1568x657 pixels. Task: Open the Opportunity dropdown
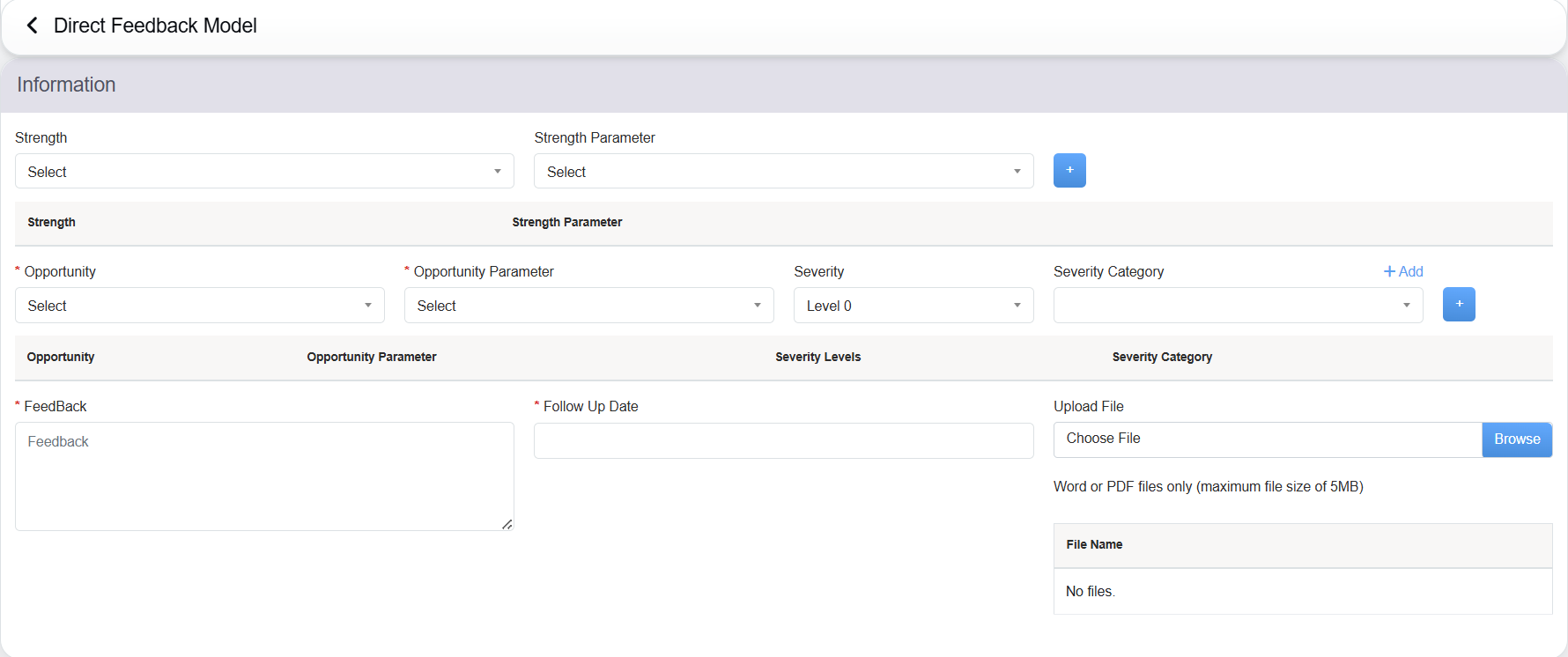[x=199, y=306]
